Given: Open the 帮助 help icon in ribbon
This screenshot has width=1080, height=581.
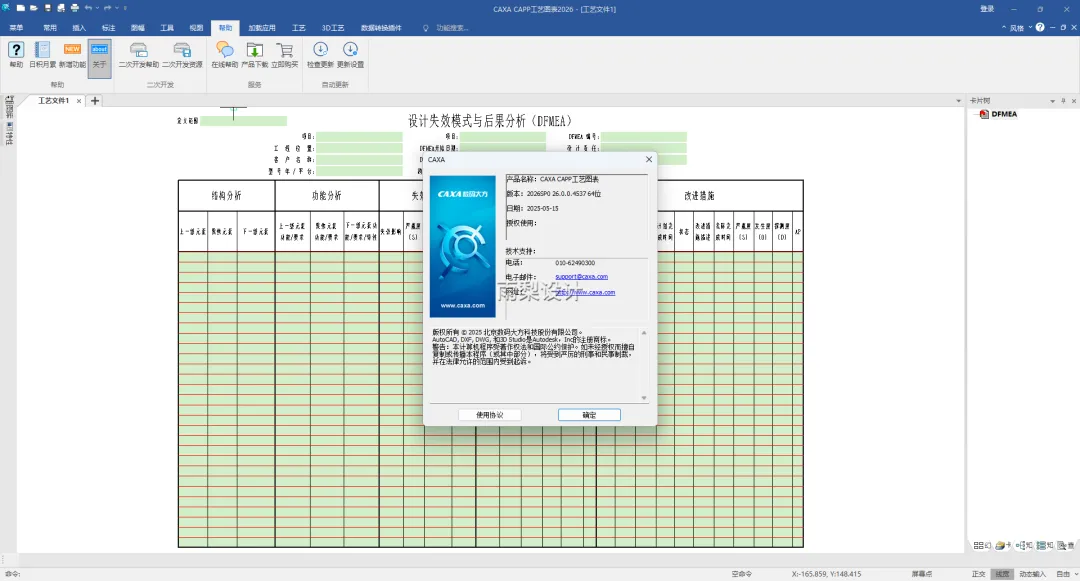Looking at the screenshot, I should click(16, 50).
